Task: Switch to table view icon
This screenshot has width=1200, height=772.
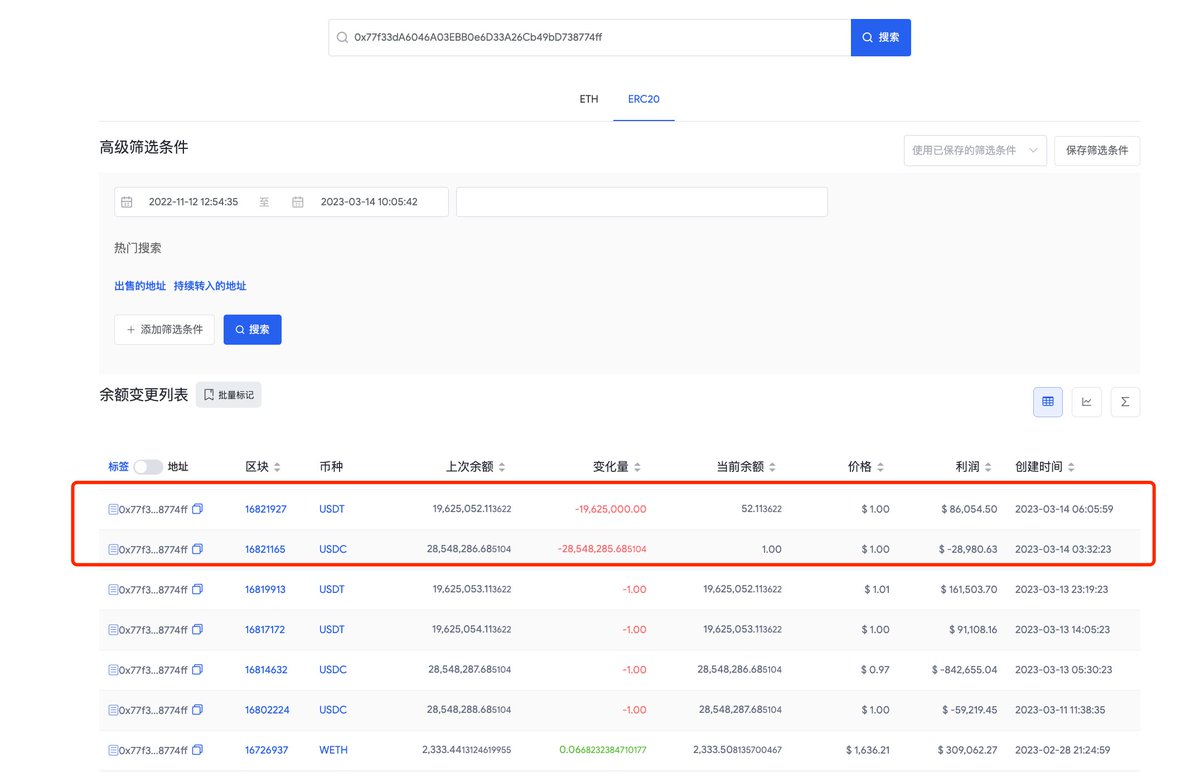Action: click(x=1048, y=402)
